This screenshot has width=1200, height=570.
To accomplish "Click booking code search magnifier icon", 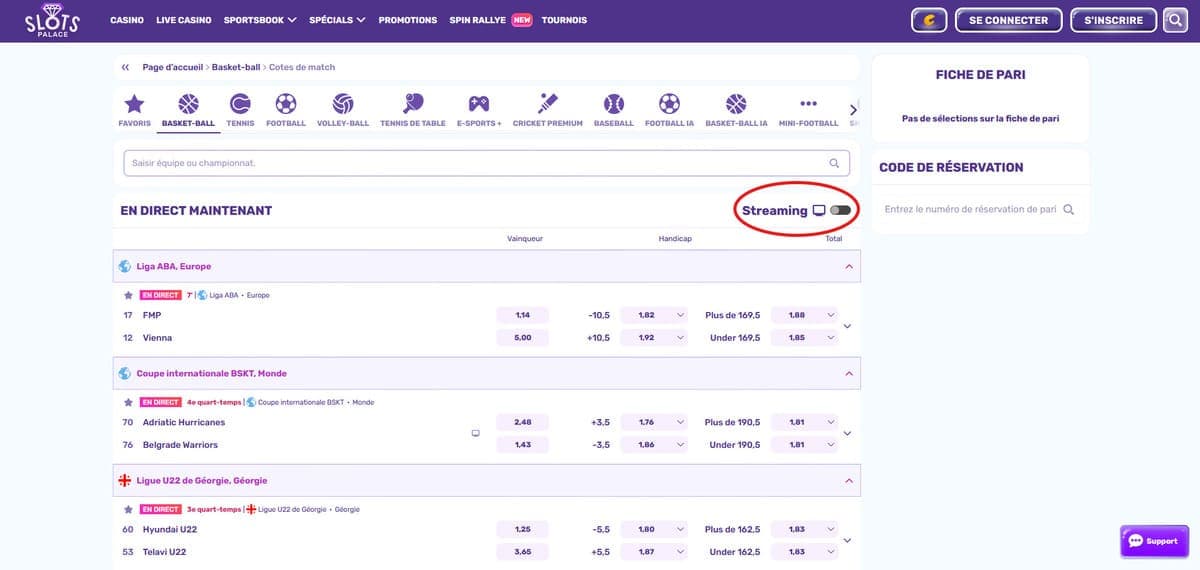I will [1069, 210].
